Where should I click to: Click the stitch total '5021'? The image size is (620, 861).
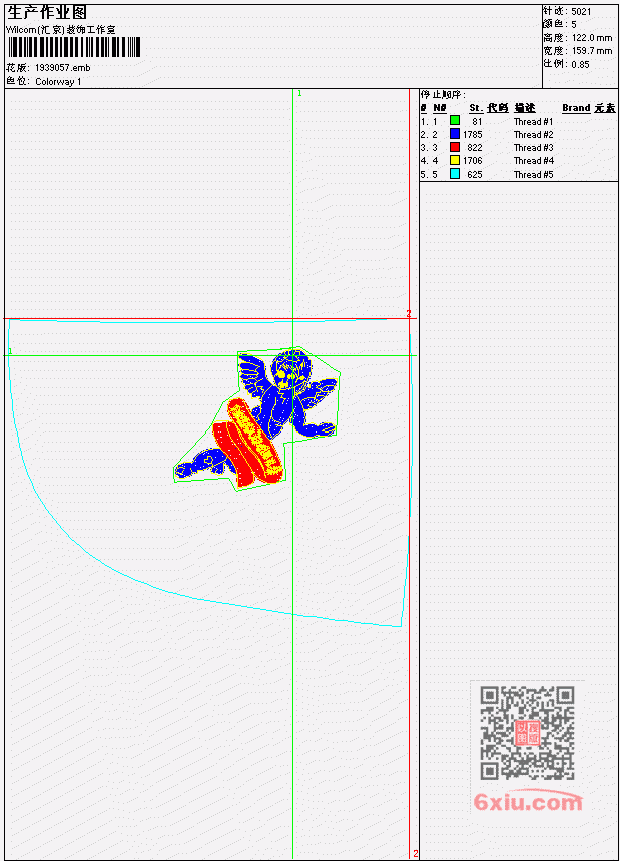(x=581, y=11)
